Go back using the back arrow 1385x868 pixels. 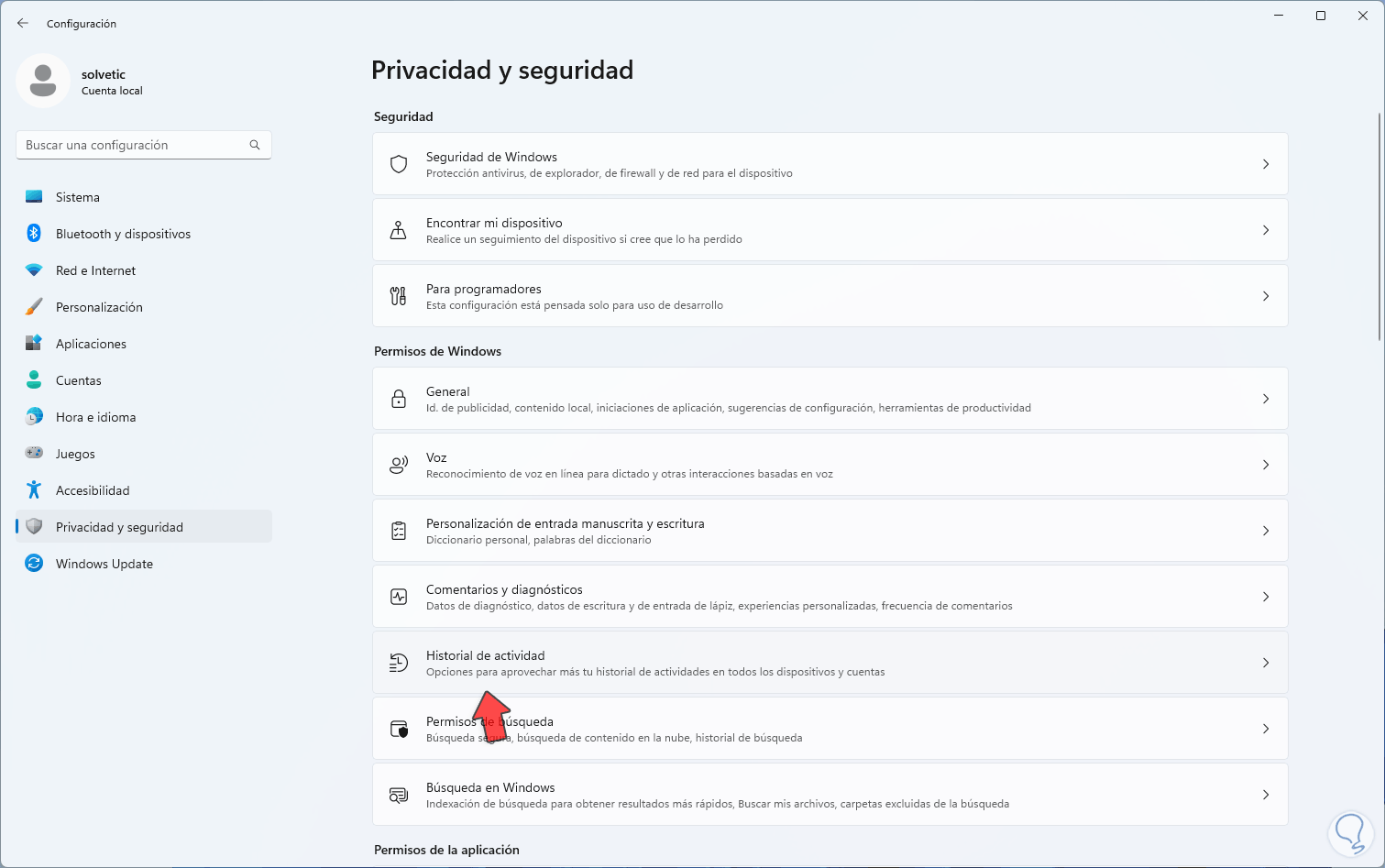[23, 23]
